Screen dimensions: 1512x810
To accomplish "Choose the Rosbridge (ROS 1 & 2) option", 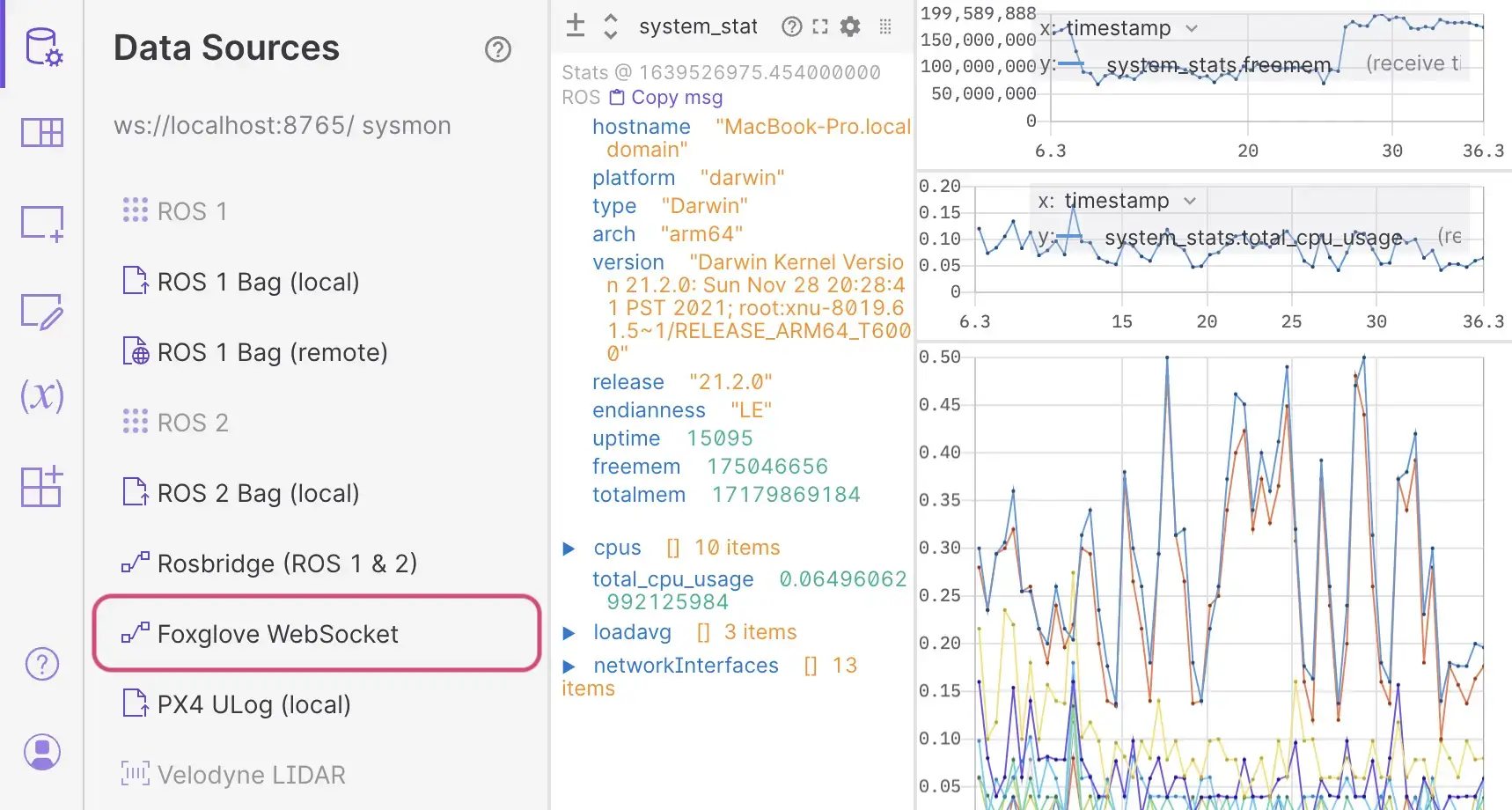I will 288,563.
